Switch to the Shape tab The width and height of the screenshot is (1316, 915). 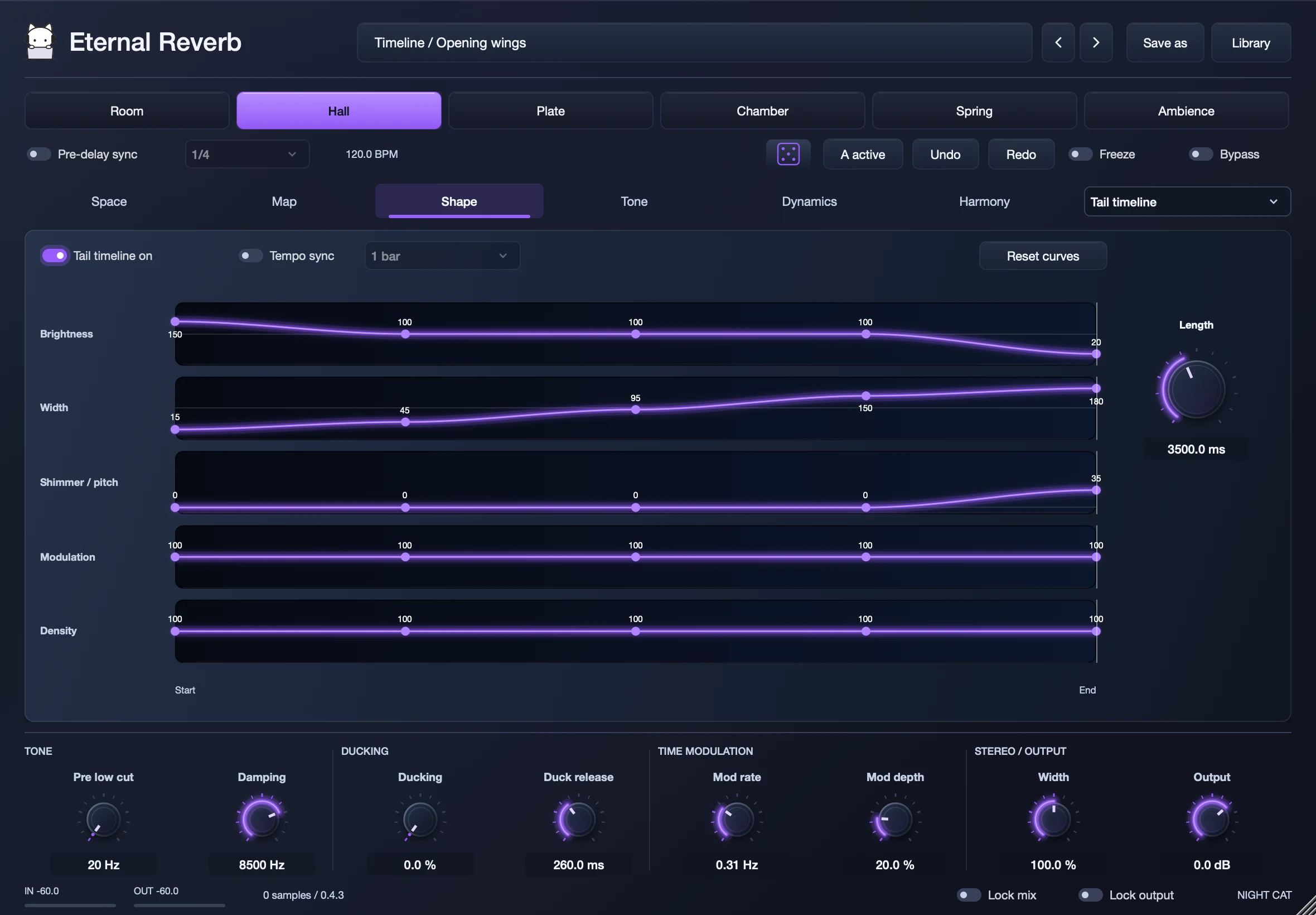click(459, 201)
